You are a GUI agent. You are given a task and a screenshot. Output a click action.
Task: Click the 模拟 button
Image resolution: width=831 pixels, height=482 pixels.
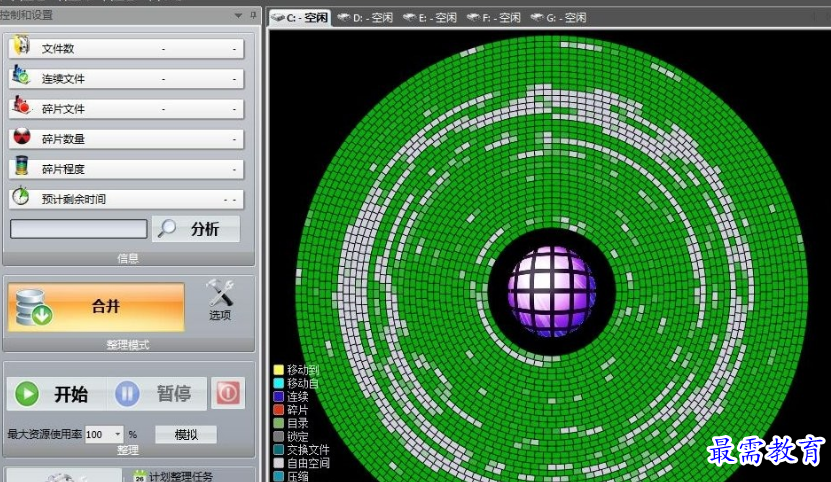click(186, 435)
